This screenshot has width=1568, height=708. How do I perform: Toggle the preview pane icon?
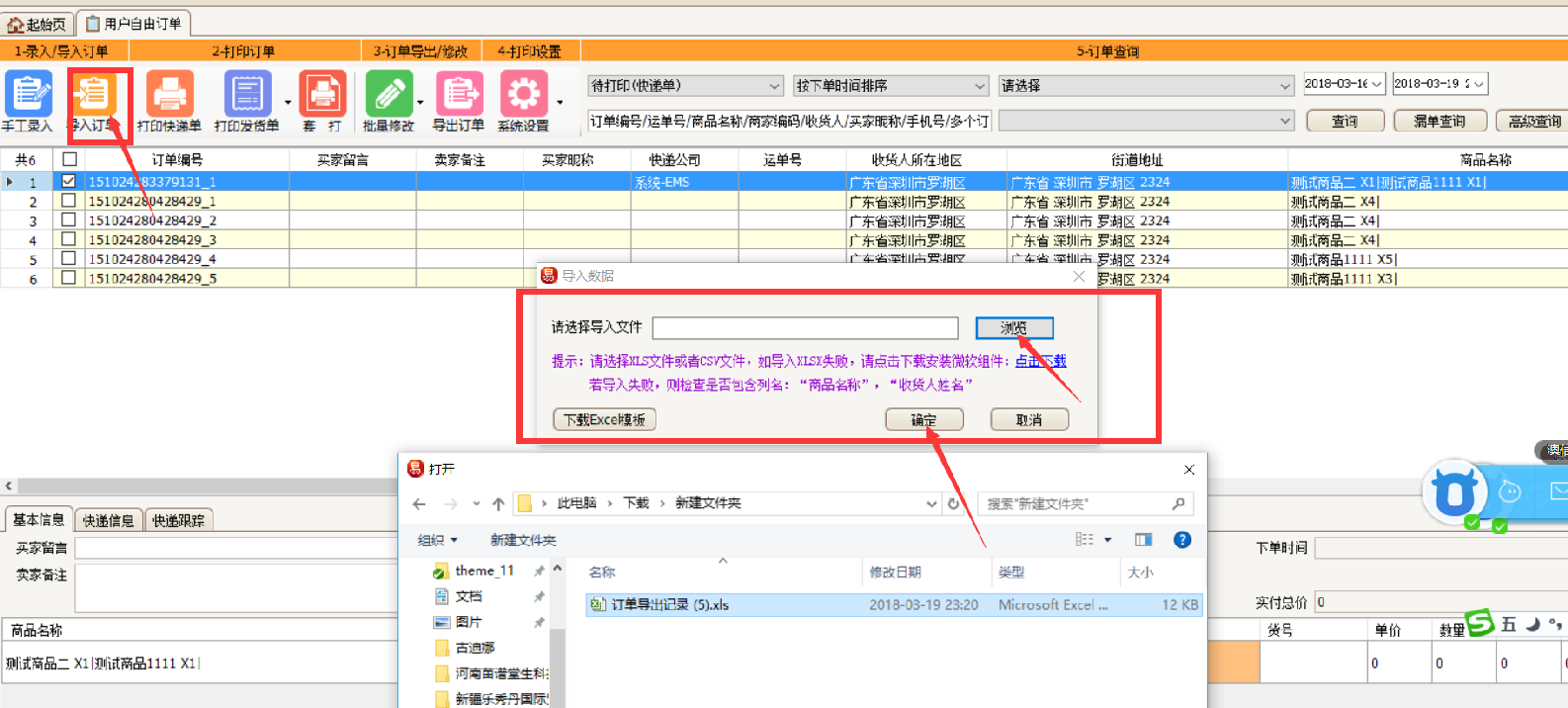click(1144, 540)
